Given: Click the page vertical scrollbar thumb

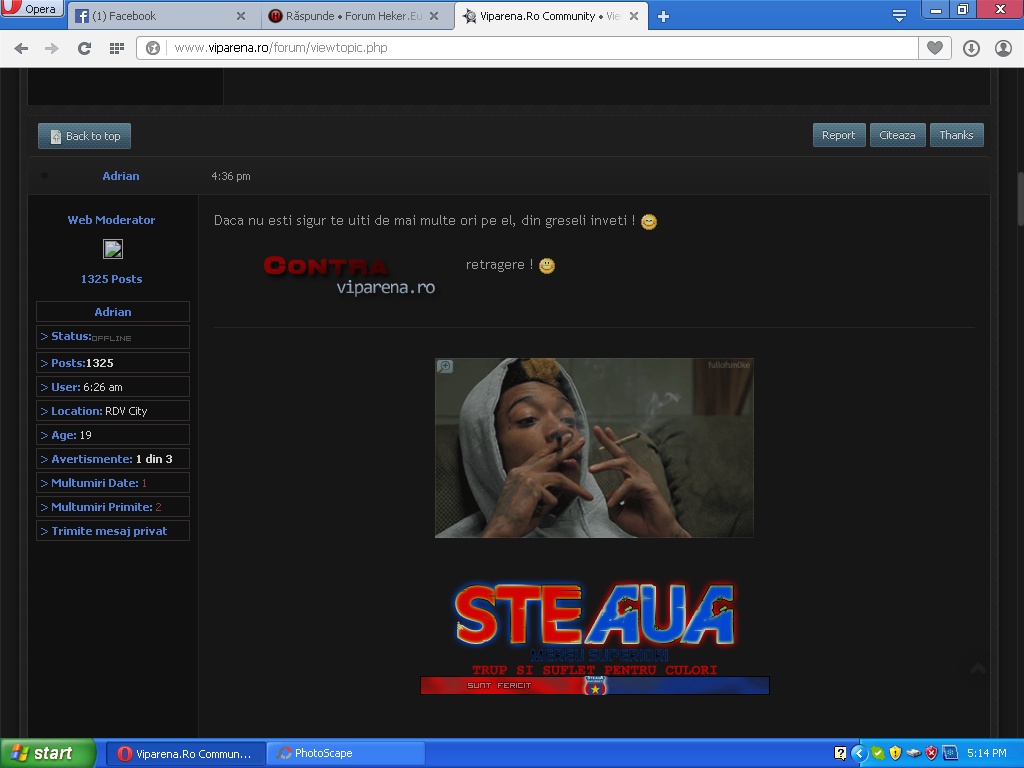Looking at the screenshot, I should 1019,199.
